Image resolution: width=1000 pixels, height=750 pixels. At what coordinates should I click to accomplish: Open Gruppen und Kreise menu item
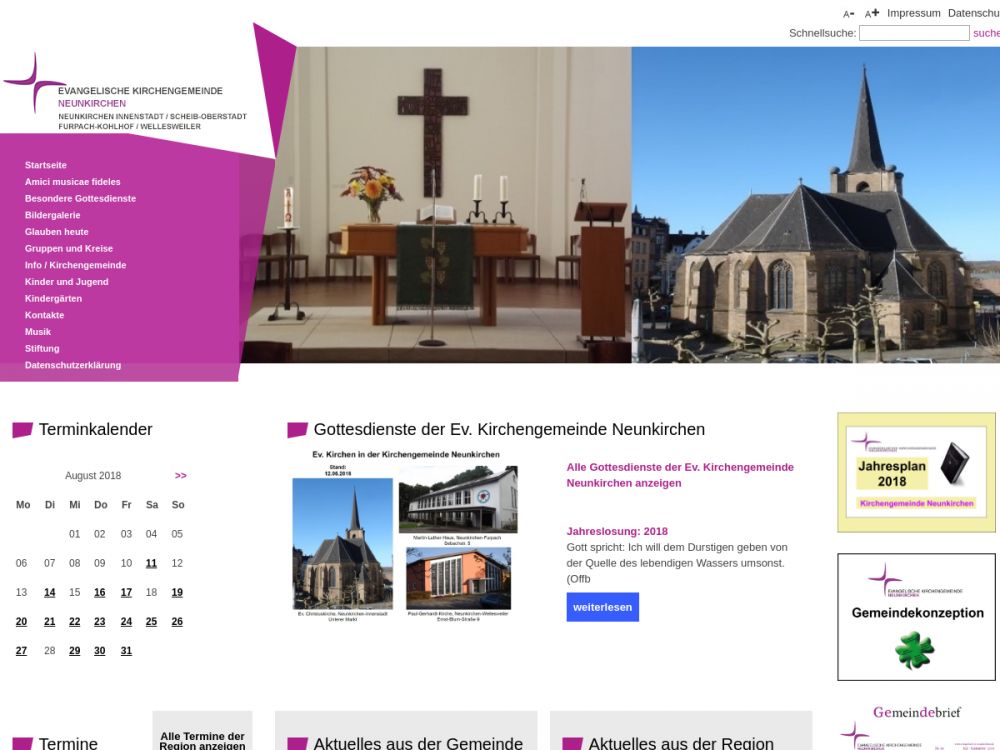(x=69, y=248)
